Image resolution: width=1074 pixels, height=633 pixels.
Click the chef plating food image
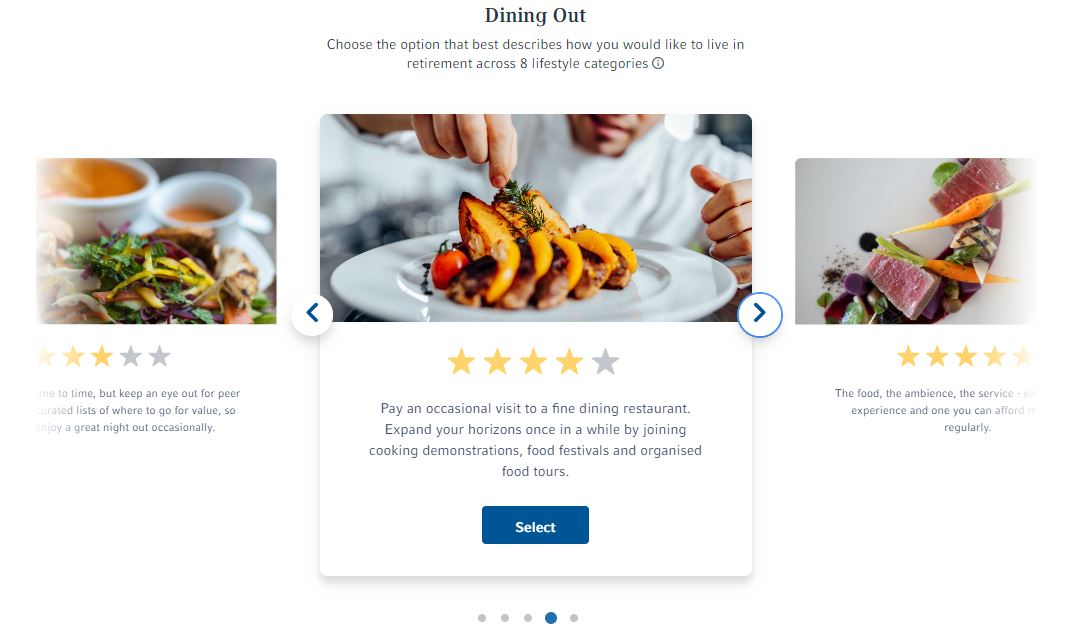pyautogui.click(x=535, y=217)
